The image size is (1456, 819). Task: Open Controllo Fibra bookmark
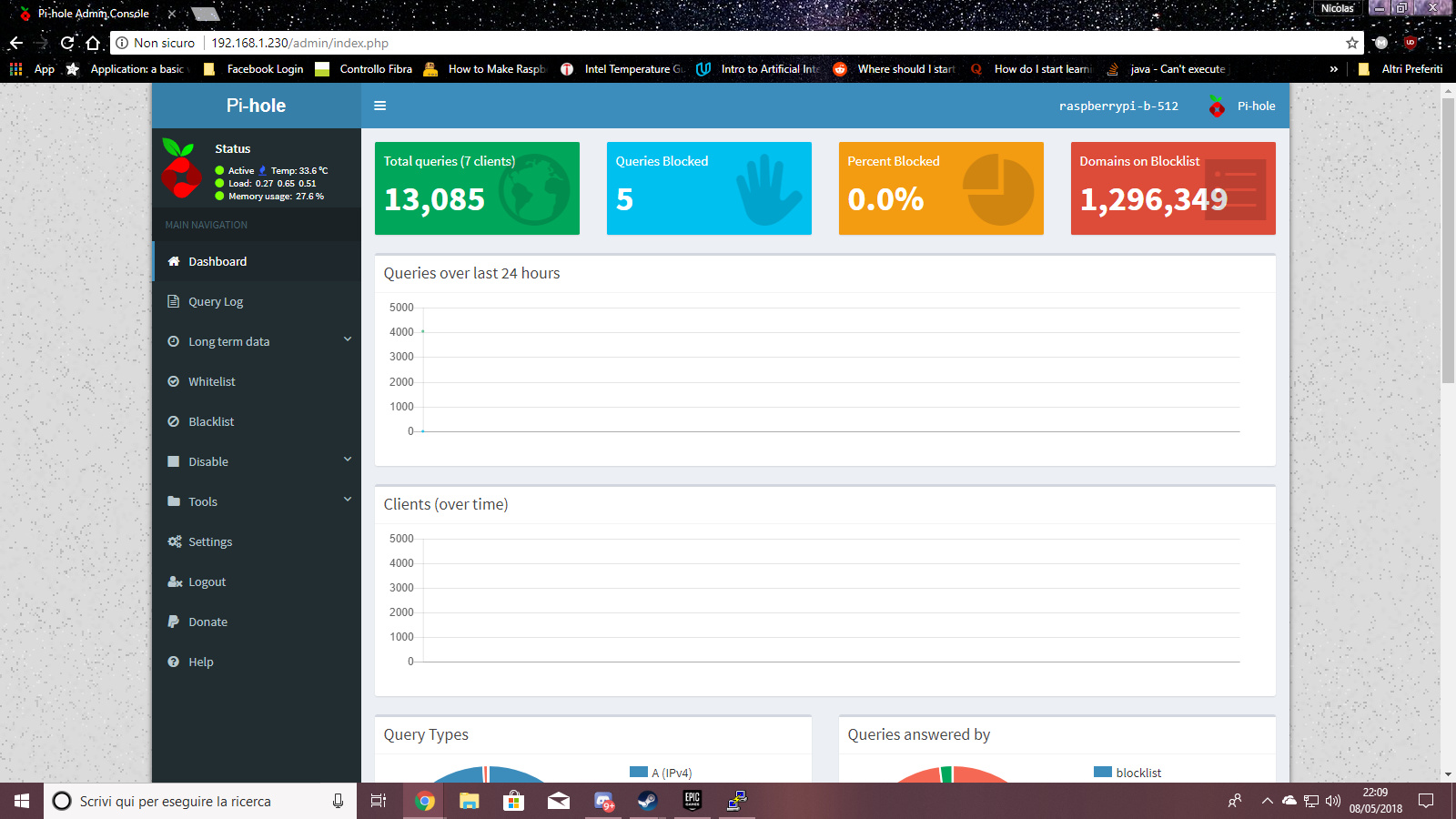coord(364,69)
